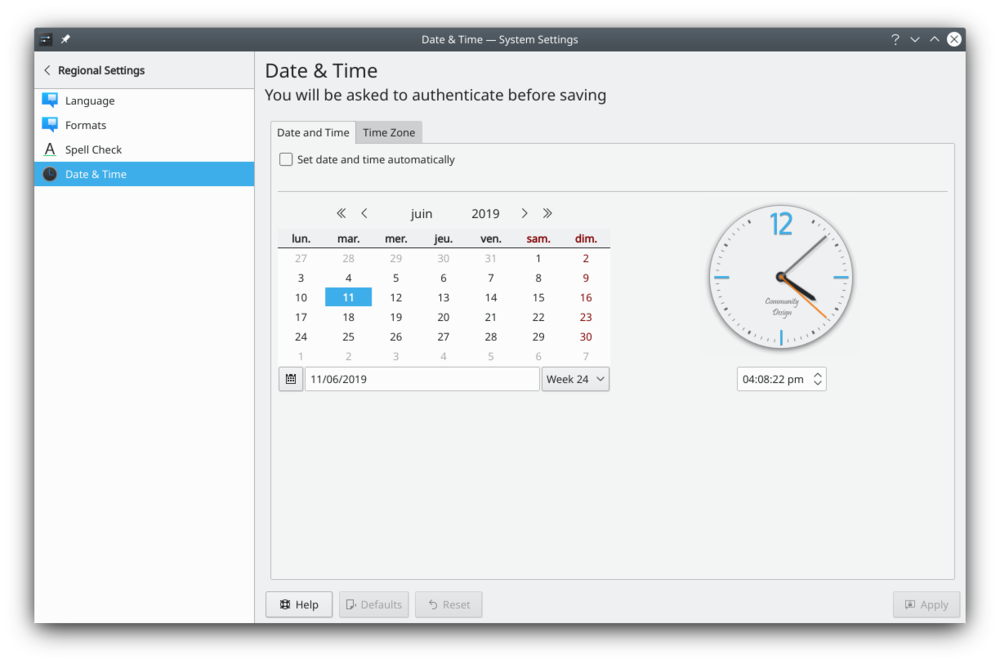The height and width of the screenshot is (664, 1000).
Task: Click the date input field showing 11/06/2019
Action: 421,379
